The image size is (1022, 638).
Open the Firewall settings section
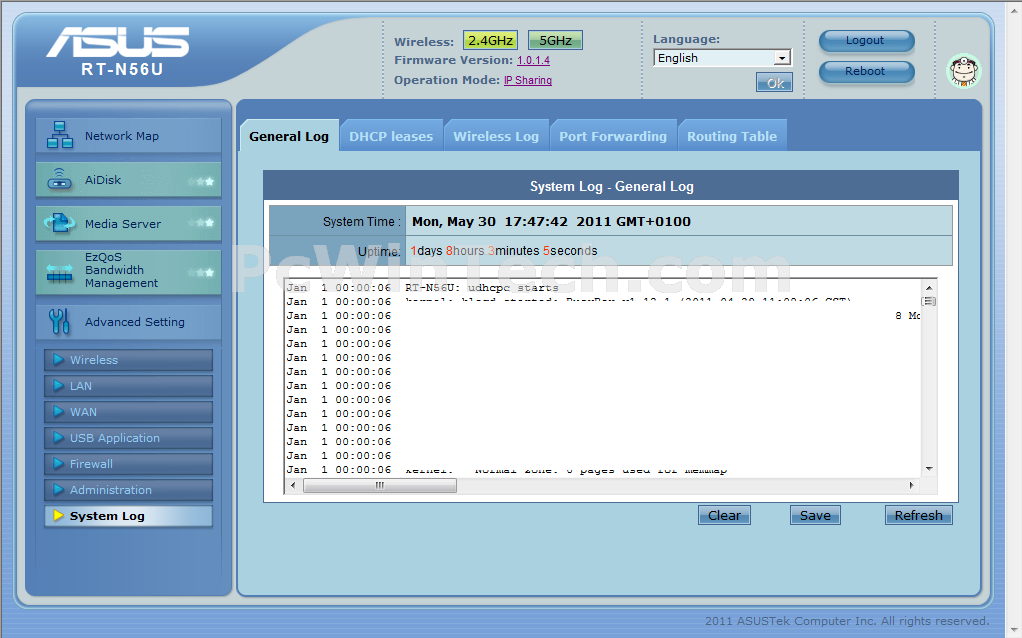tap(128, 464)
